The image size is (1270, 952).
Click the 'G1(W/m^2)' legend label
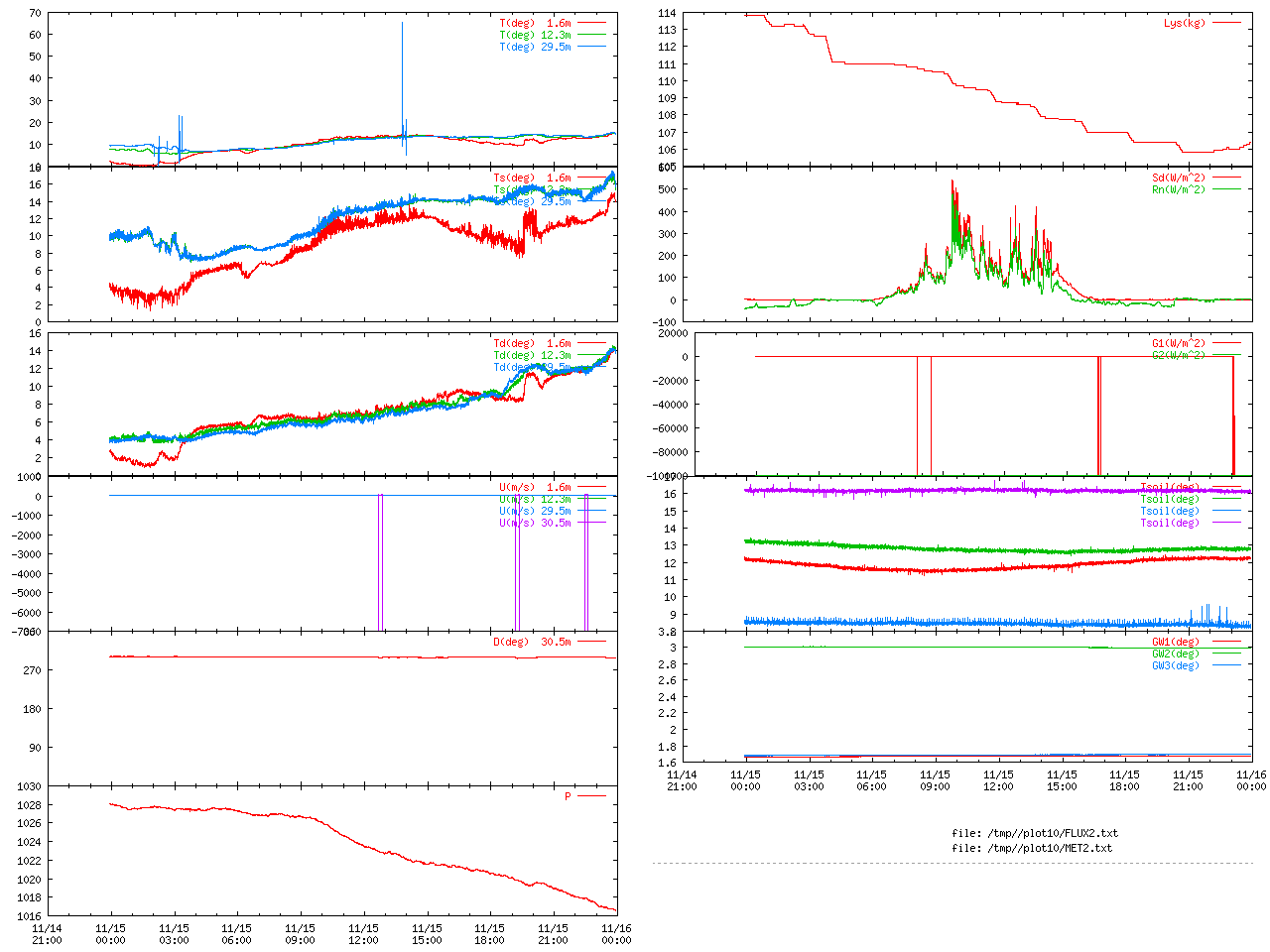pos(1179,343)
